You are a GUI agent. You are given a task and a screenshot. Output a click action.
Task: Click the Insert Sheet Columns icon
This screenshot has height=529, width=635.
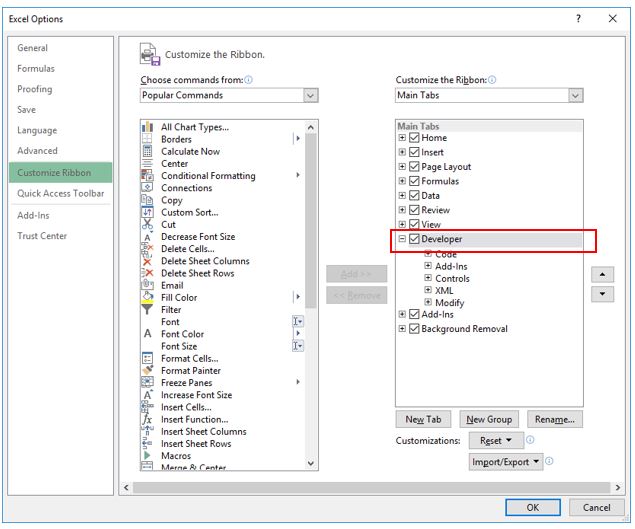(147, 431)
